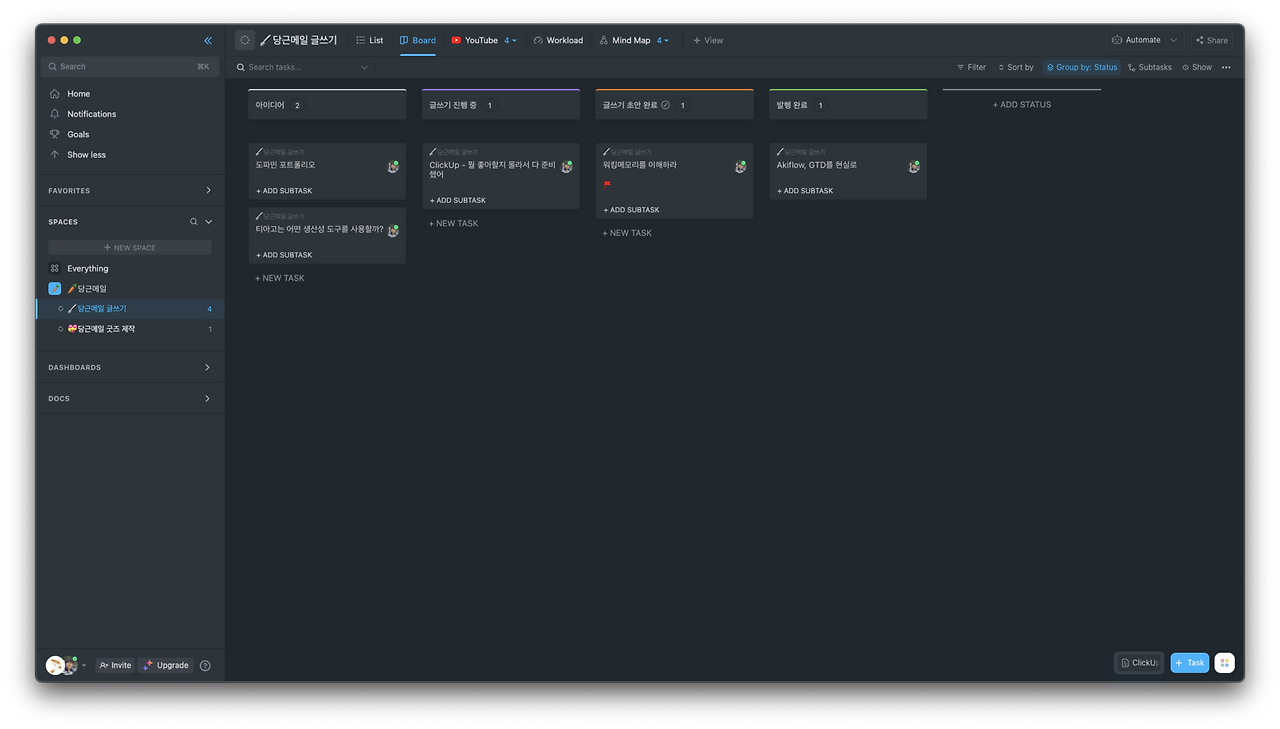Open the Sort by option
The height and width of the screenshot is (729, 1280).
(x=1016, y=67)
